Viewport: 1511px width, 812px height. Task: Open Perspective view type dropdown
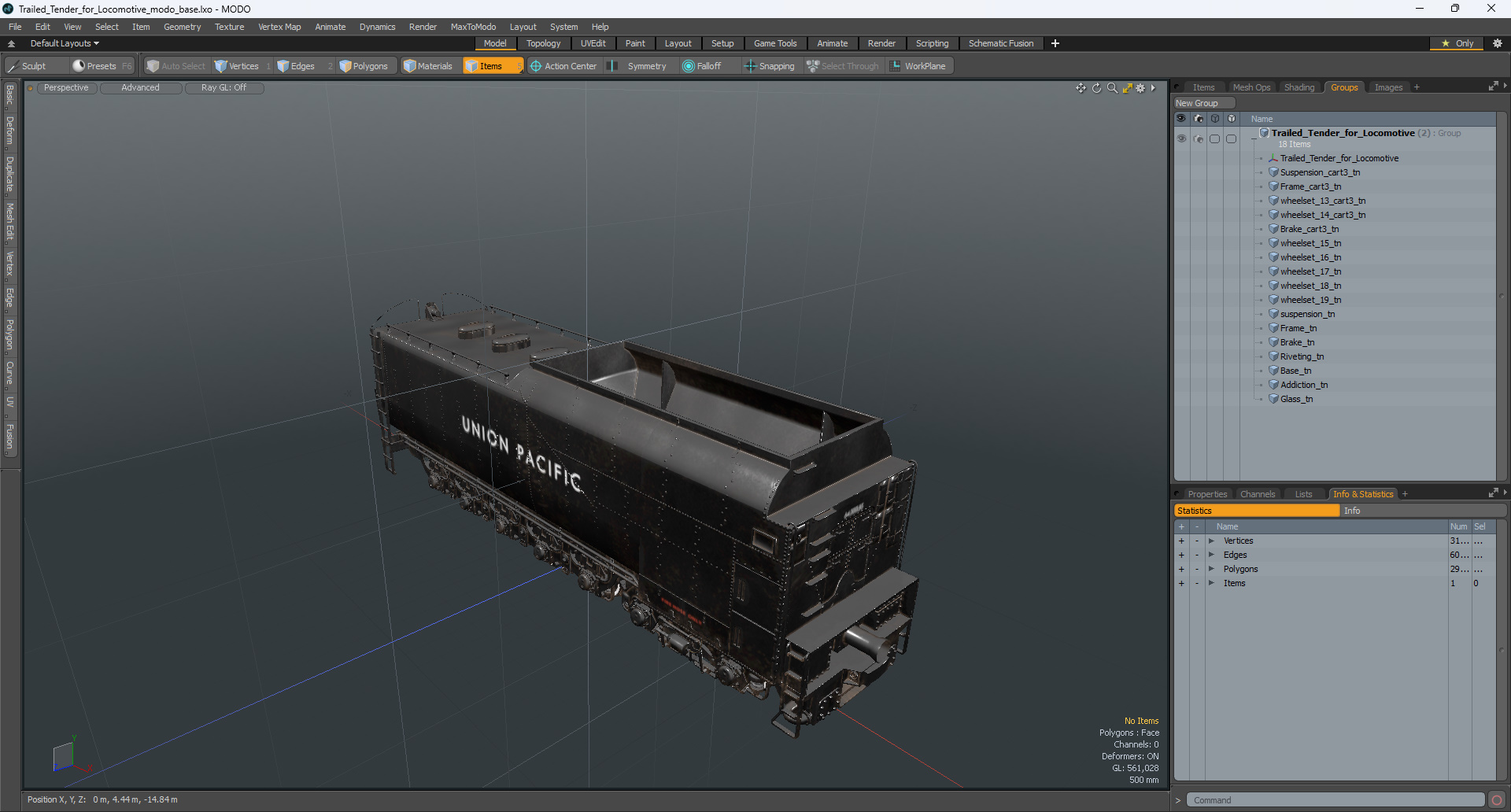[66, 88]
